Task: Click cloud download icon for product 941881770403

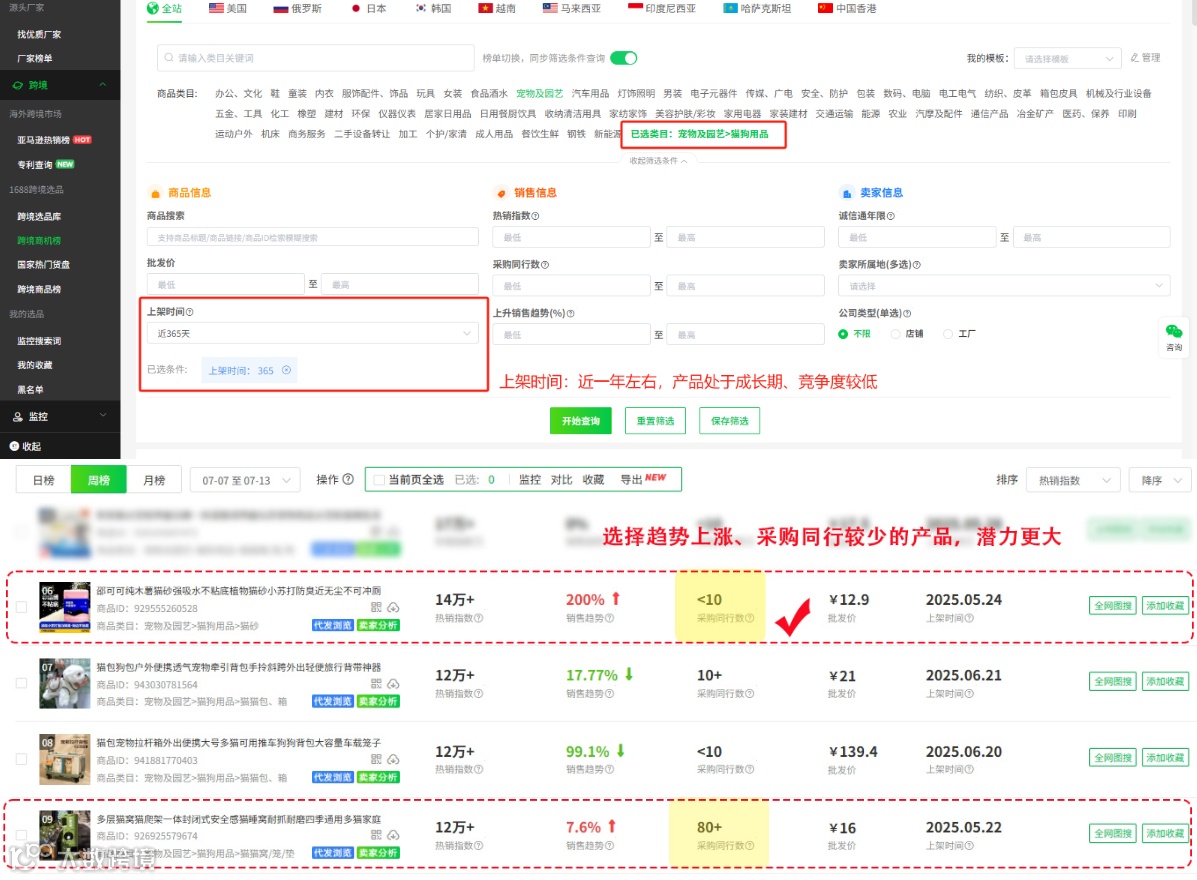Action: (x=393, y=759)
